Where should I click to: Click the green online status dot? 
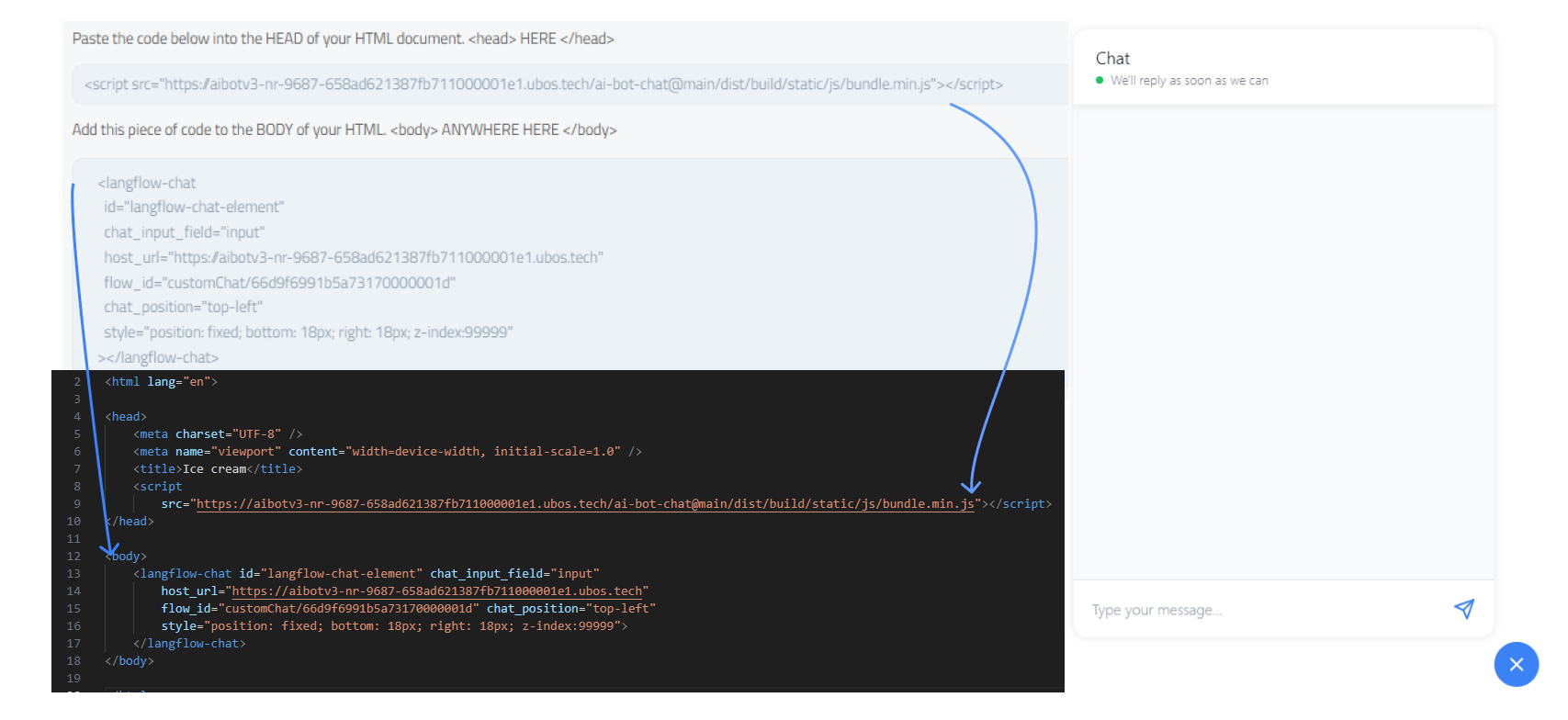point(1100,80)
